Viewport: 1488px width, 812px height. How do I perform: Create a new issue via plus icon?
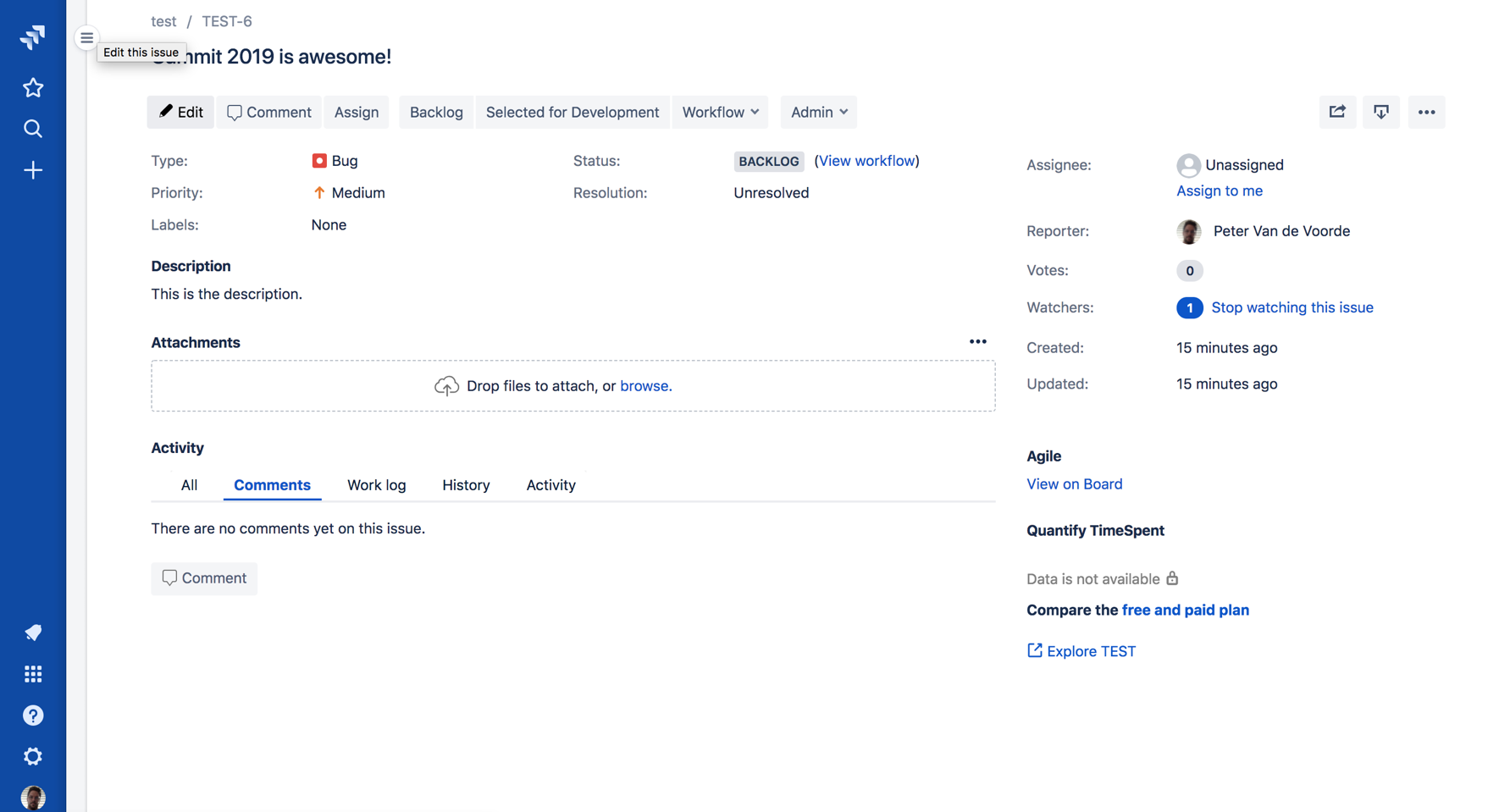click(x=33, y=169)
